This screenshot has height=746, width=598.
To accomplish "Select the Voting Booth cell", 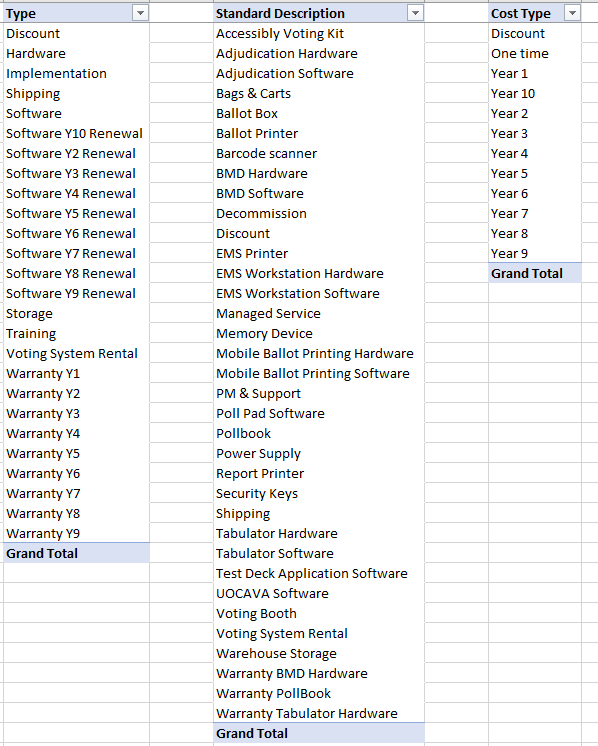I will 319,613.
